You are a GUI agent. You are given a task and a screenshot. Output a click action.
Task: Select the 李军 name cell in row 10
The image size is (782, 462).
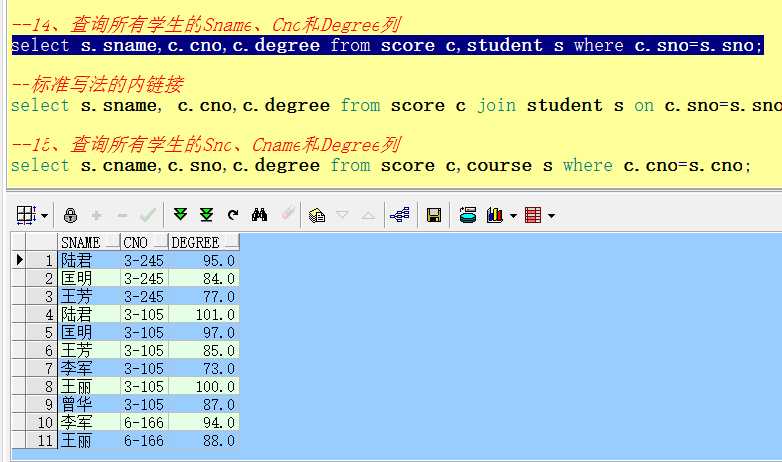[x=89, y=422]
